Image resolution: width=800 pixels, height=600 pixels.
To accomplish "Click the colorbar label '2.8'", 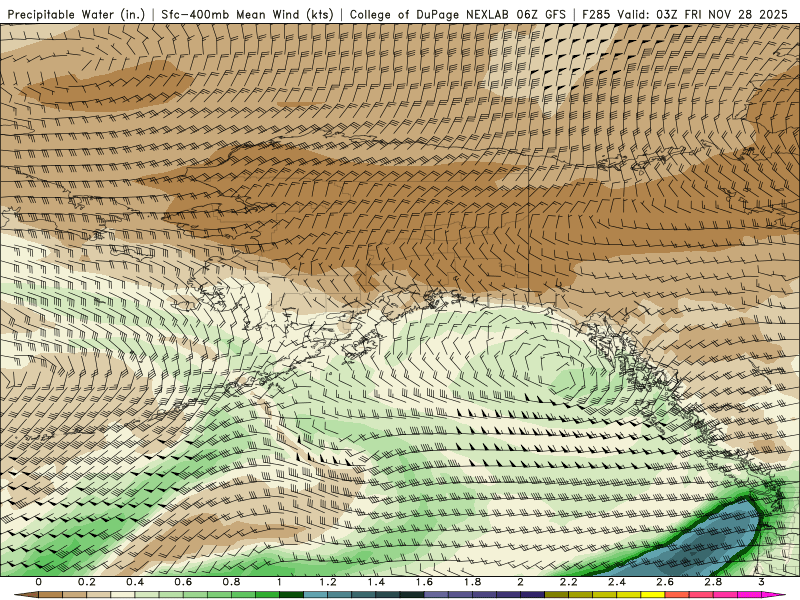I will tap(713, 582).
